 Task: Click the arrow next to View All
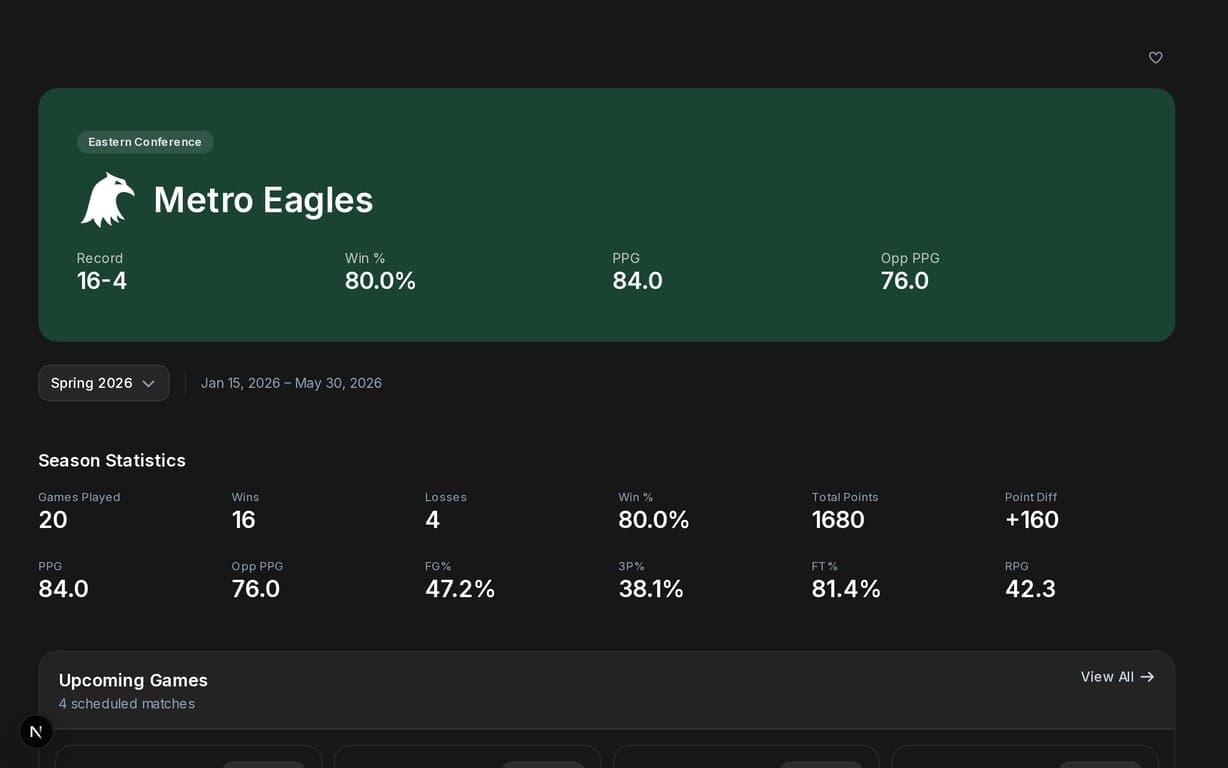(1147, 677)
